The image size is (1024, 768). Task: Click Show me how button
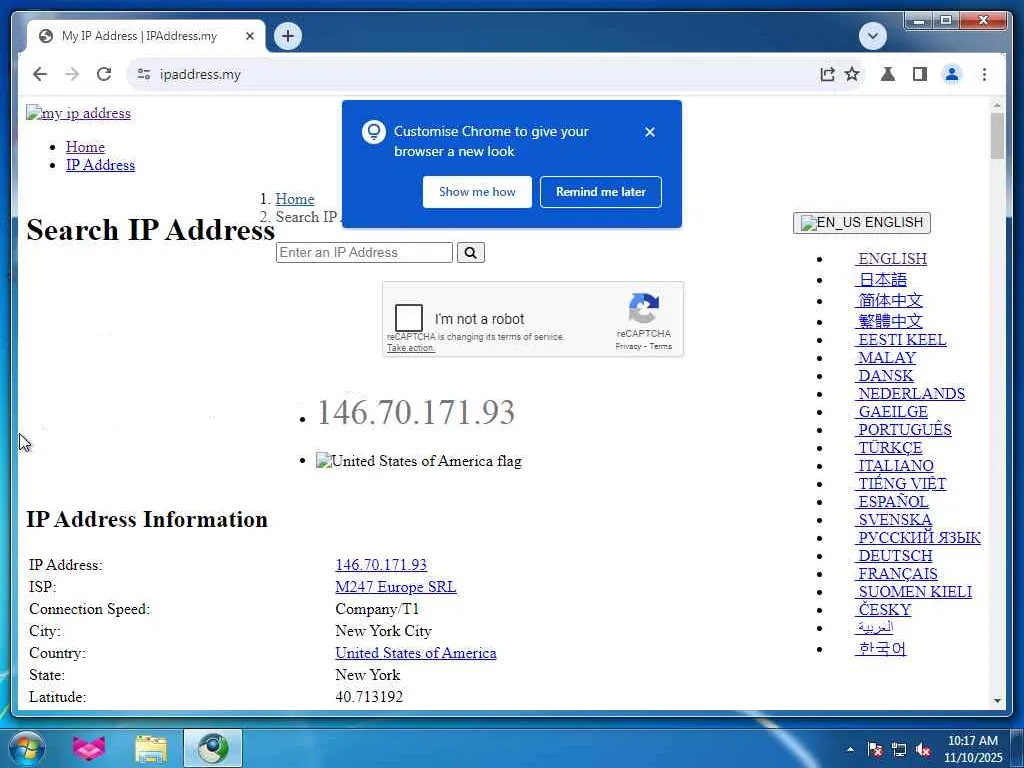pos(477,192)
